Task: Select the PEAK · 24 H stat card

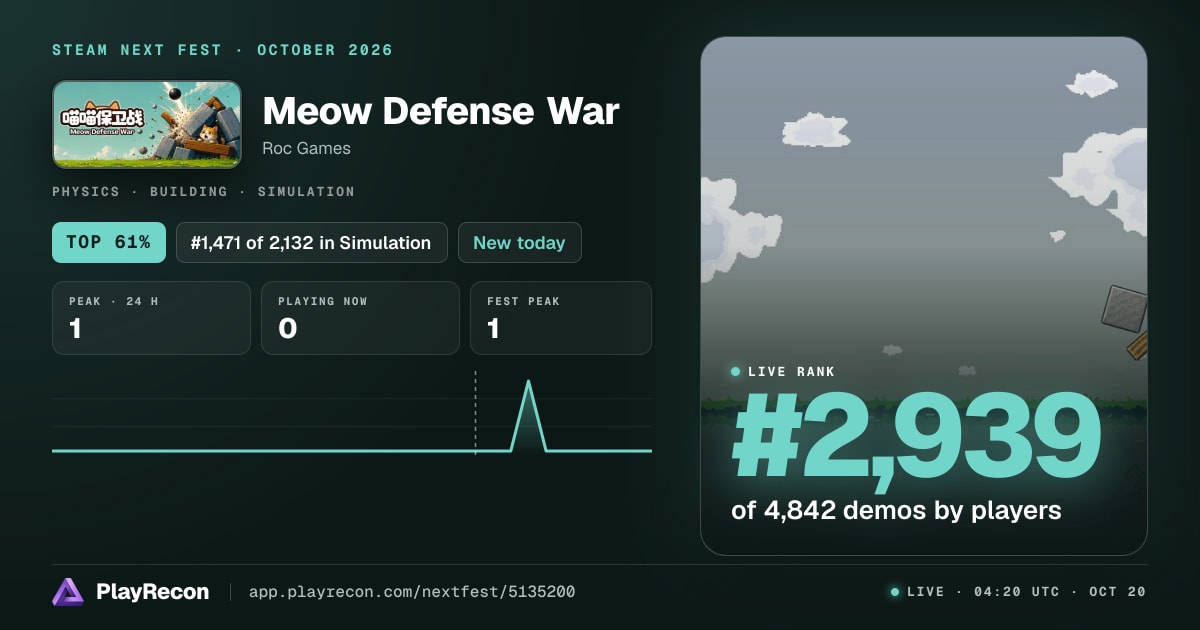Action: pos(151,318)
